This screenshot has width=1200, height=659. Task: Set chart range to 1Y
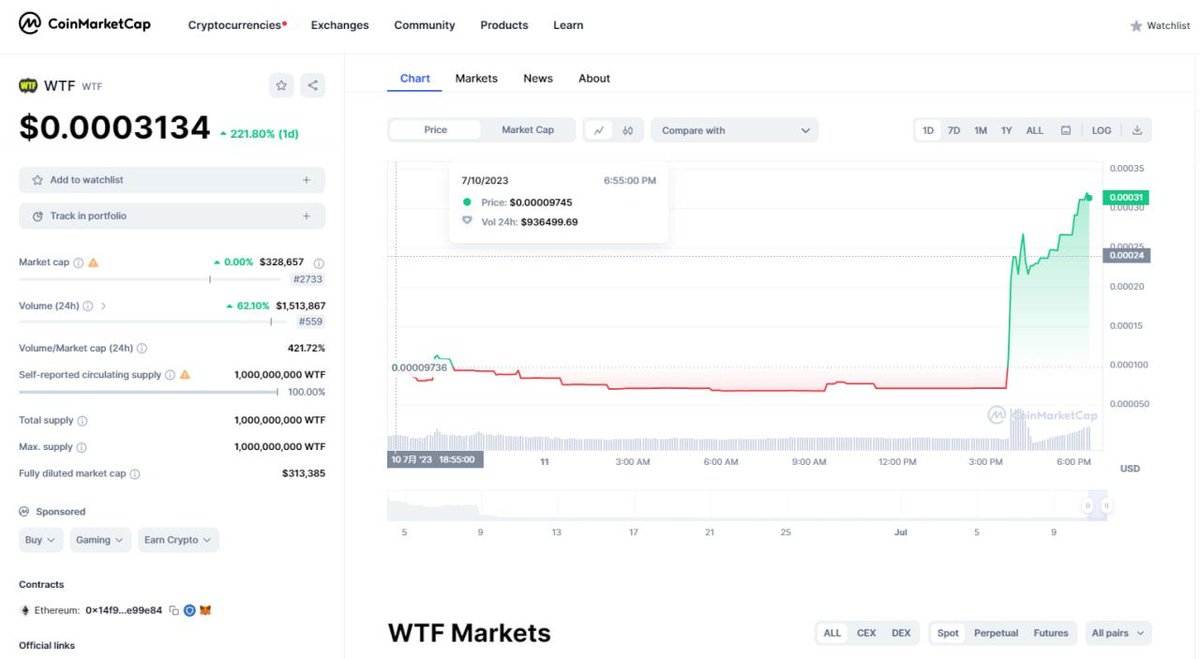pyautogui.click(x=1007, y=130)
